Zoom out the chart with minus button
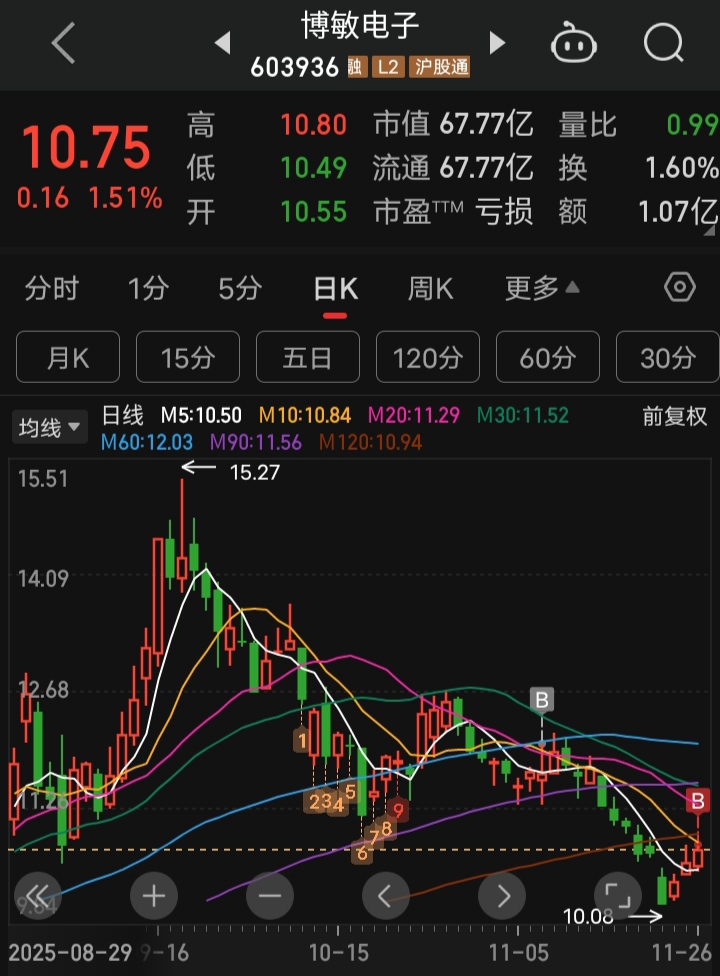 click(269, 896)
